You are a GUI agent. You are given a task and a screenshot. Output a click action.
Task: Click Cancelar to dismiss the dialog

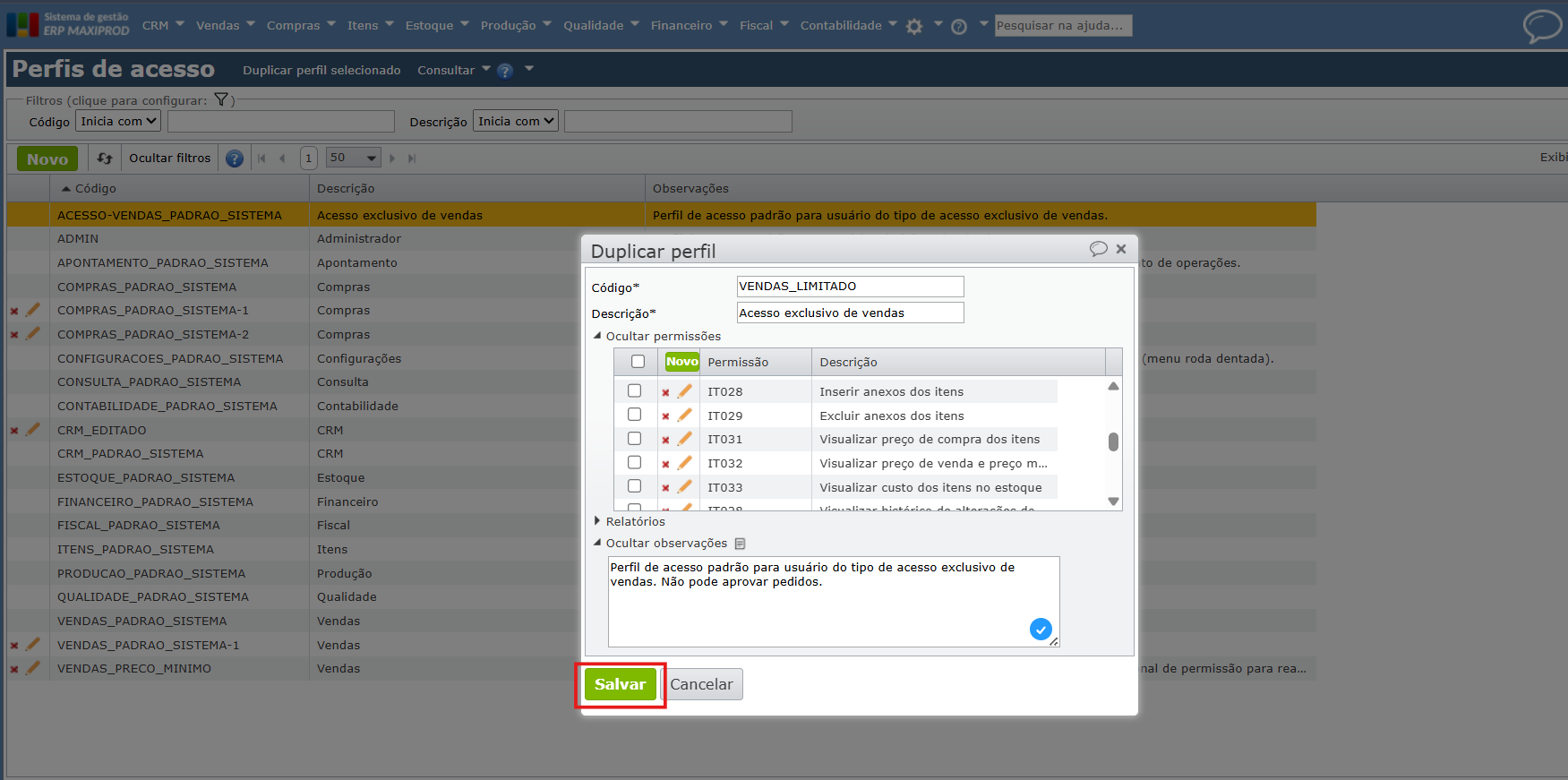pyautogui.click(x=701, y=684)
